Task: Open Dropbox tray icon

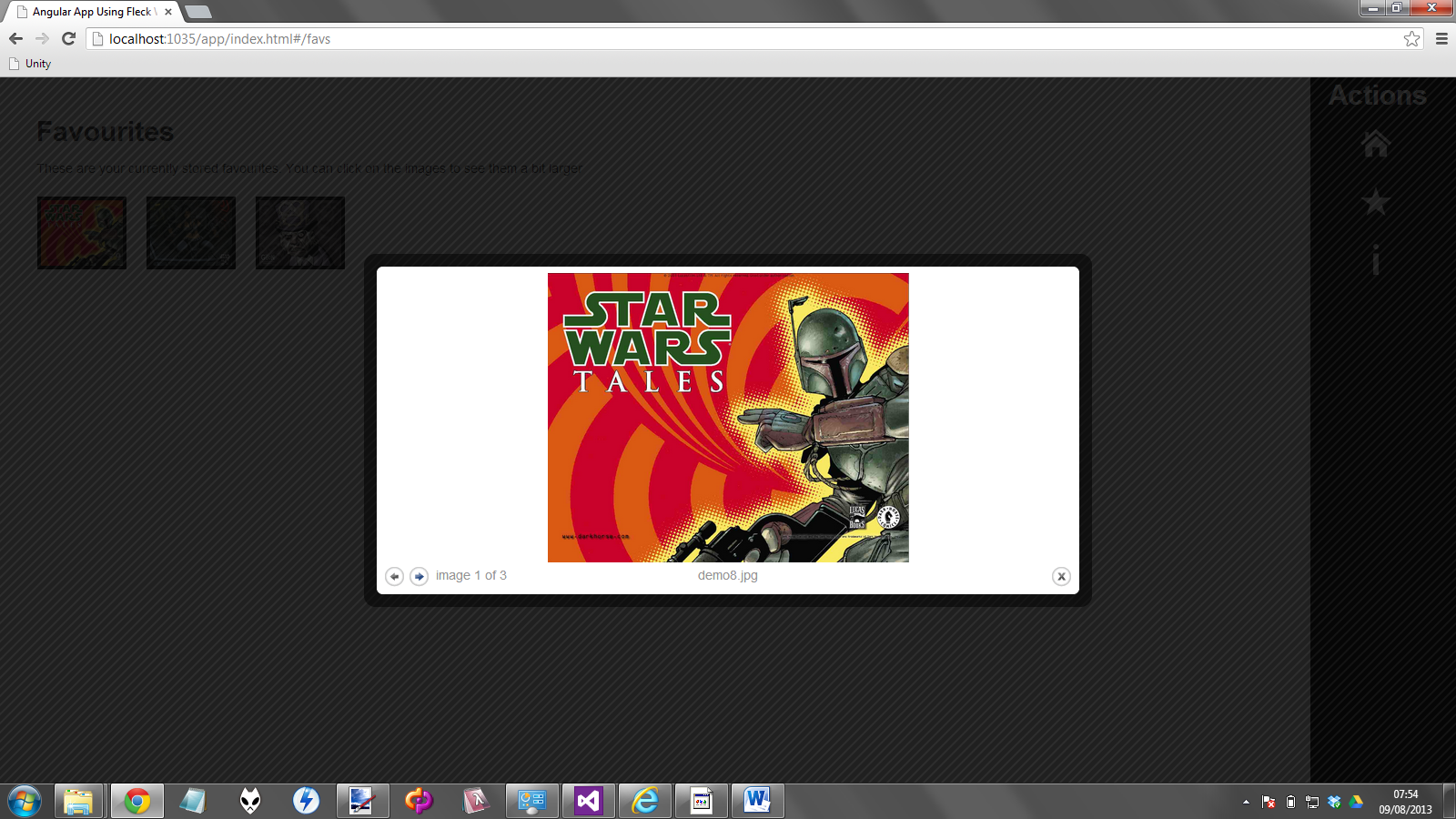Action: [x=1334, y=802]
